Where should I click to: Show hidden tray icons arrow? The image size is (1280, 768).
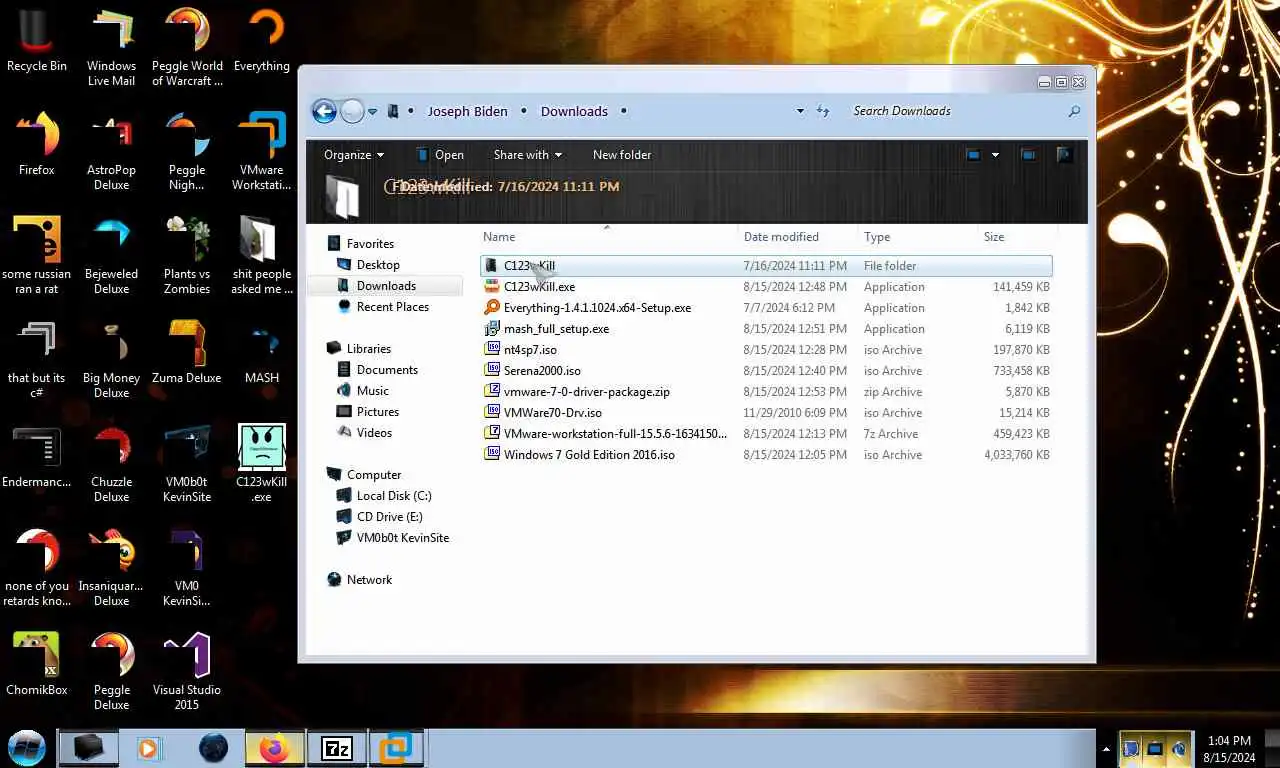(x=1106, y=748)
